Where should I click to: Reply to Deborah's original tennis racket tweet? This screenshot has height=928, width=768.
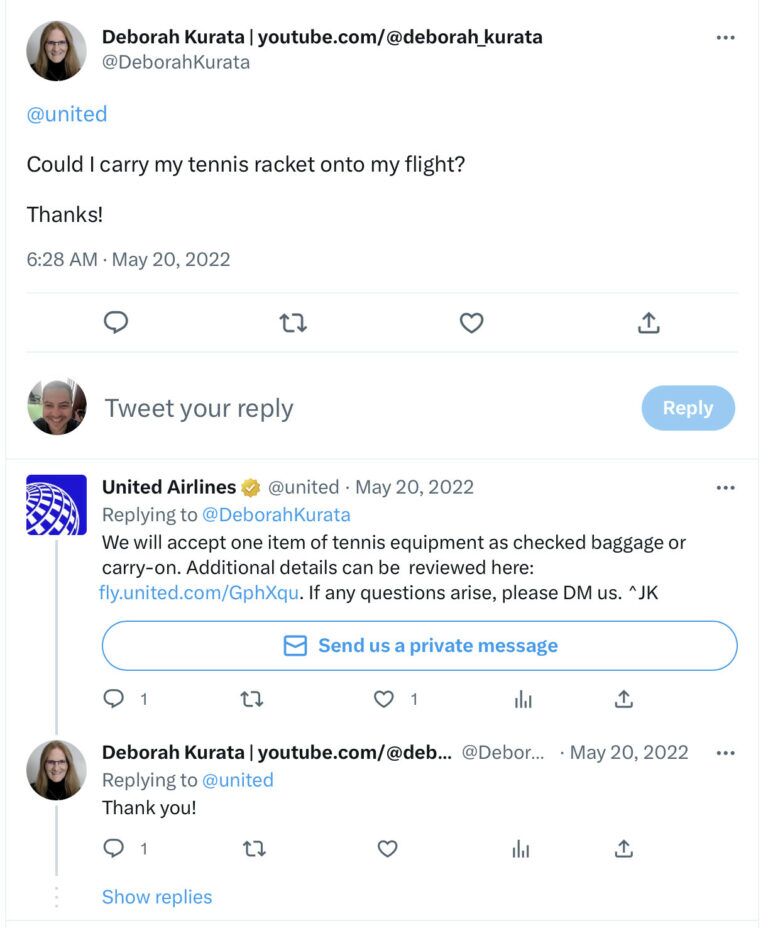click(x=117, y=323)
